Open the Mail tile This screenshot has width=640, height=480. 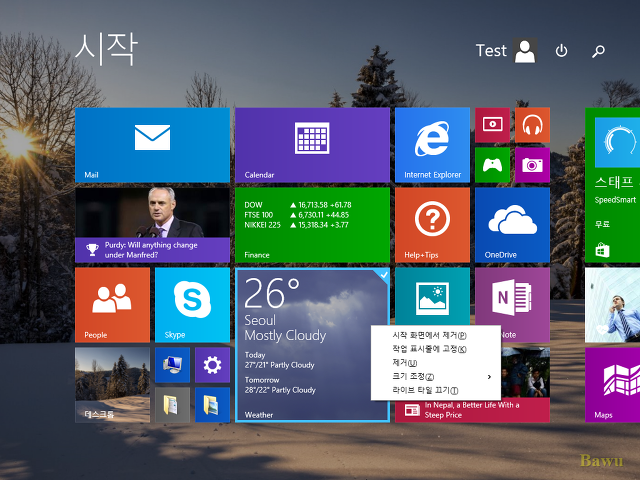[152, 145]
